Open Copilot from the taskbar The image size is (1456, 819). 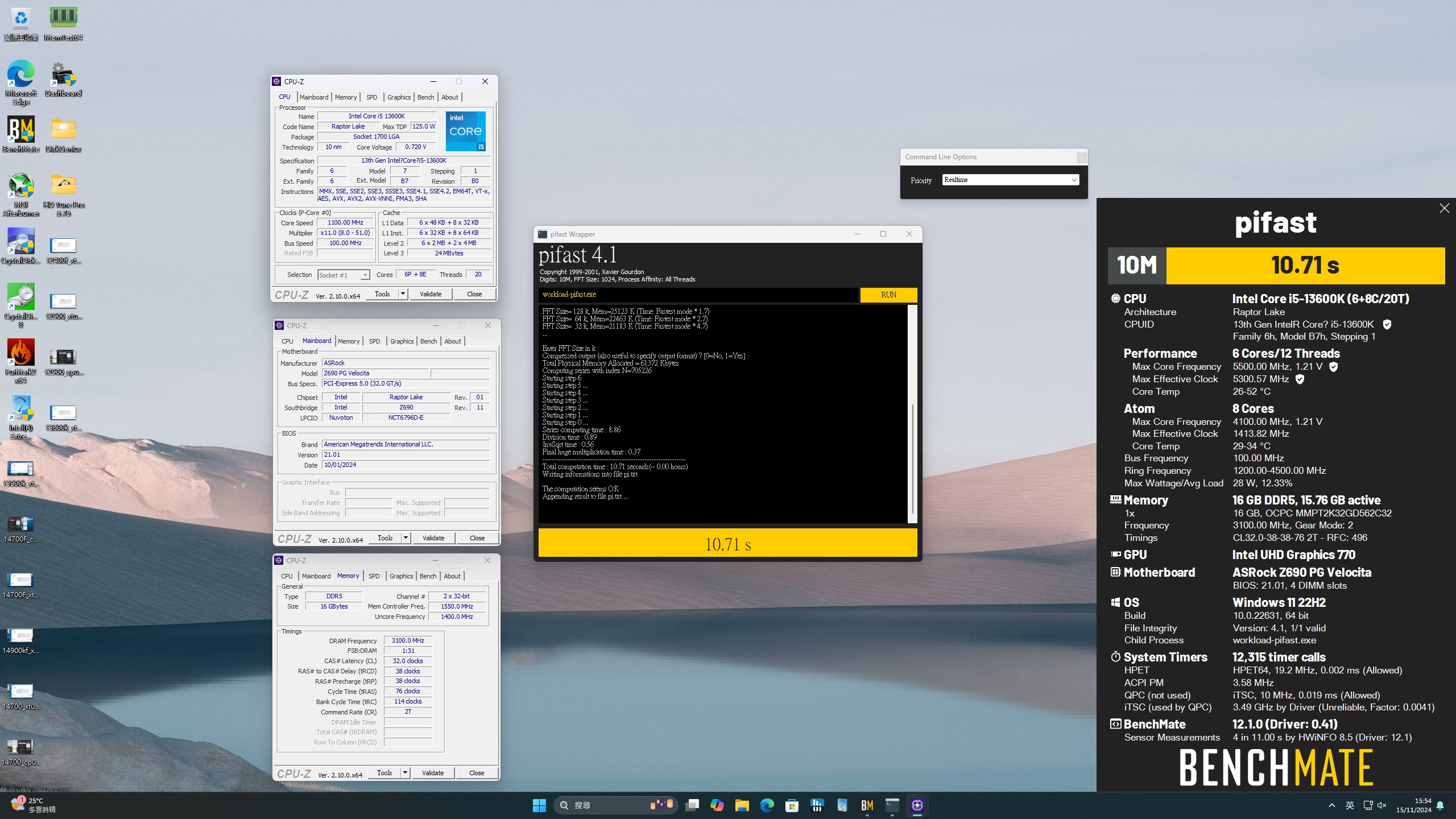click(717, 805)
